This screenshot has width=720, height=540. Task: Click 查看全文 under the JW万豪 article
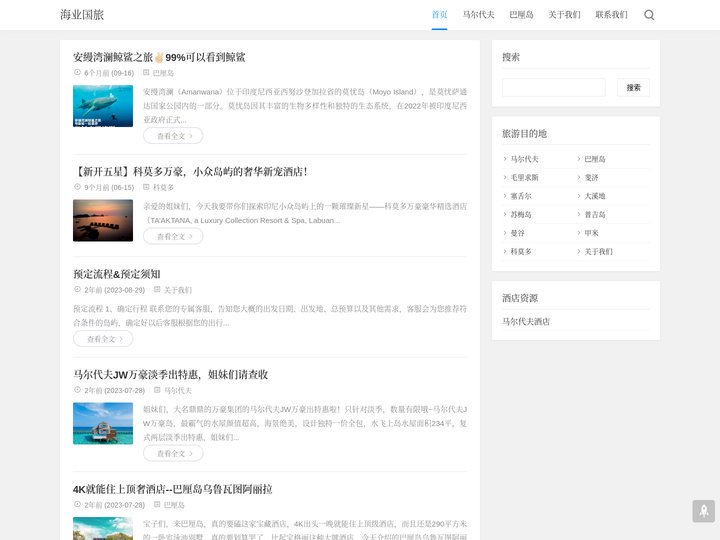coord(173,453)
